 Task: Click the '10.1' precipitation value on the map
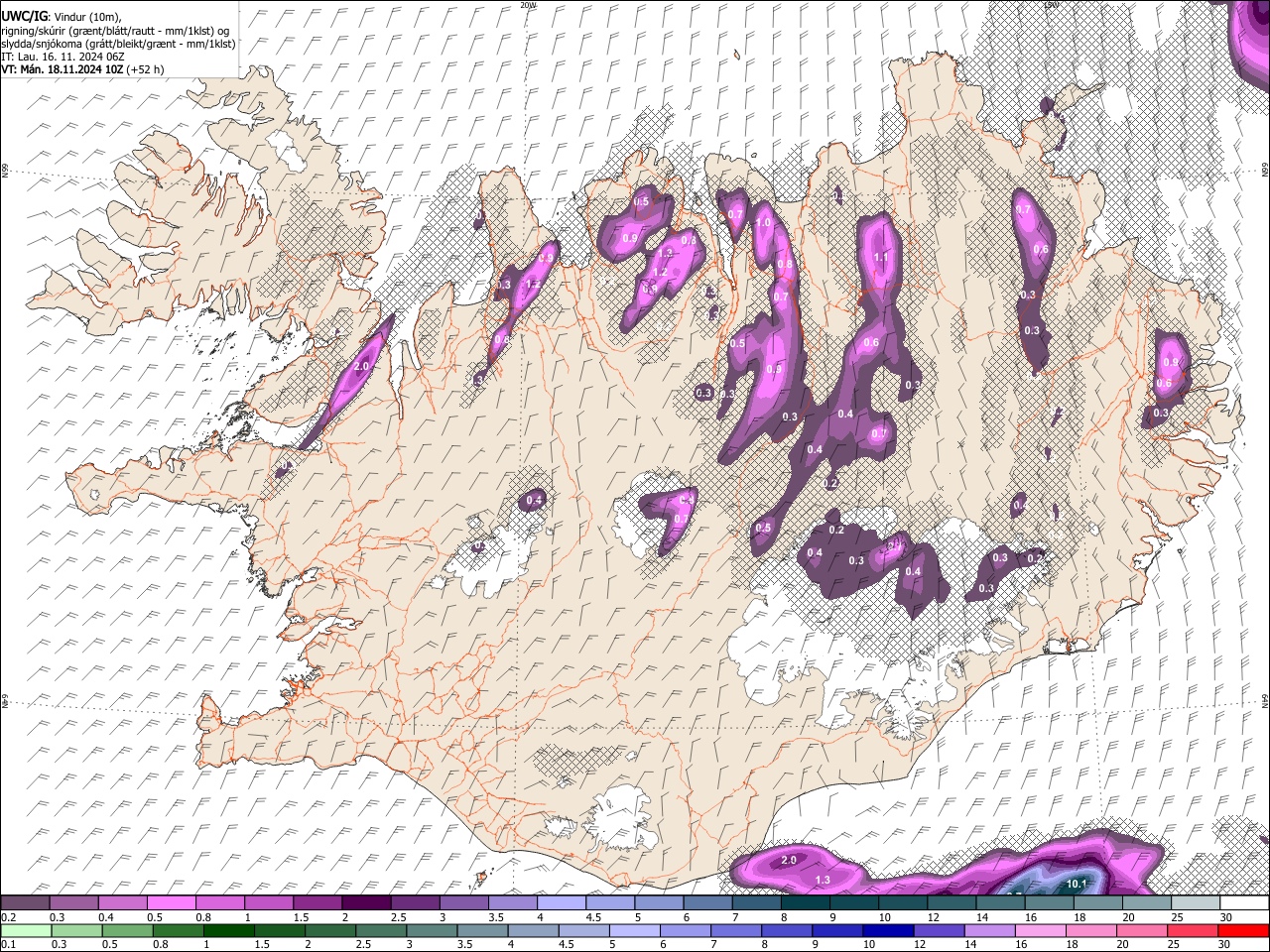(1078, 884)
